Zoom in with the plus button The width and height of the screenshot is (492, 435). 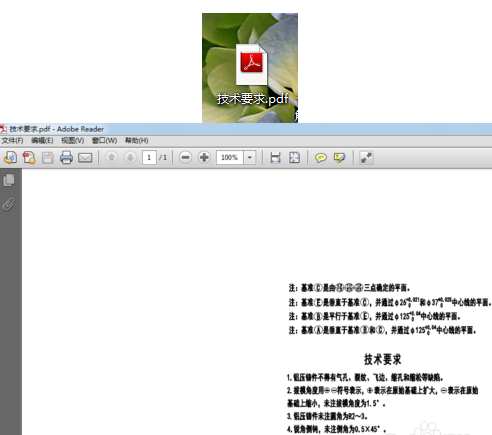[204, 157]
